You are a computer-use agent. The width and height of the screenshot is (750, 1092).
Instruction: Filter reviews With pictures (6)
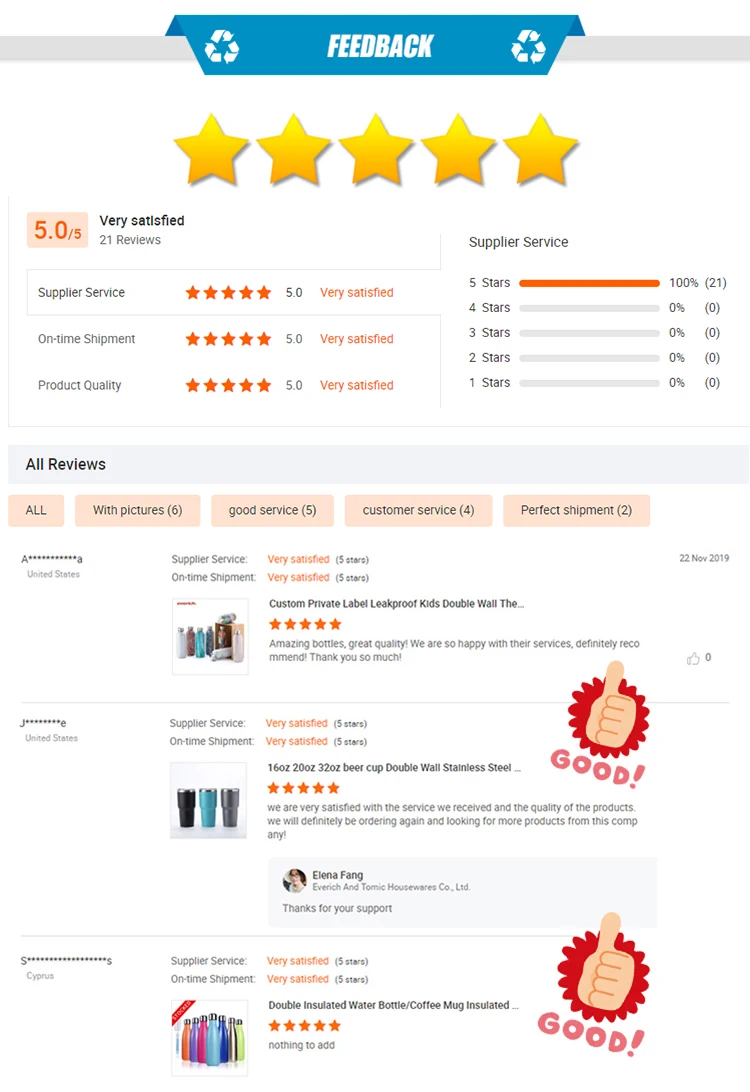(138, 510)
